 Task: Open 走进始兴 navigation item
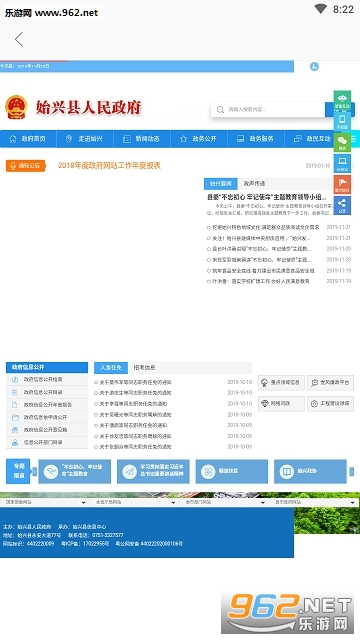[85, 139]
